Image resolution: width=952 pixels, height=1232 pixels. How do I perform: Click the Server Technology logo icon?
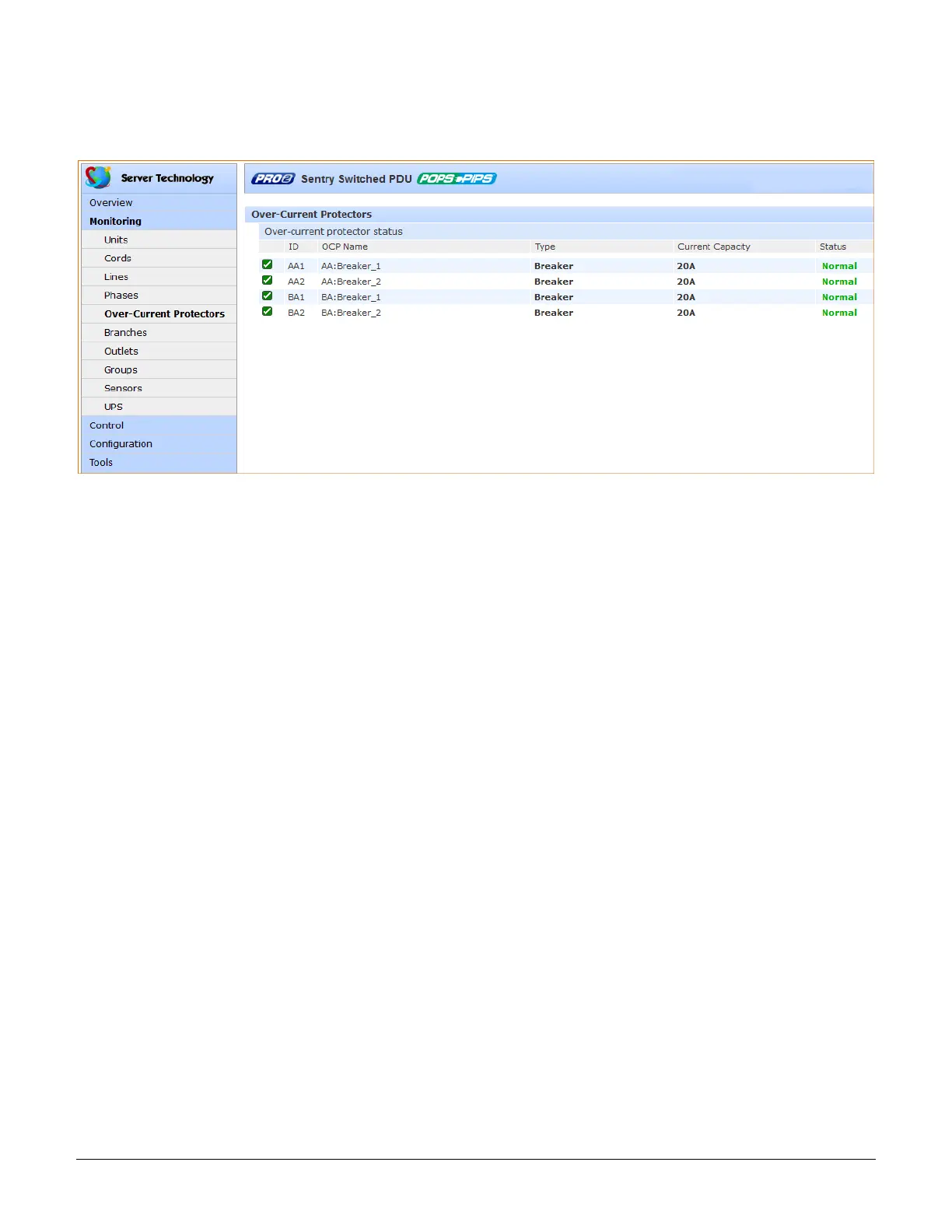tap(99, 177)
